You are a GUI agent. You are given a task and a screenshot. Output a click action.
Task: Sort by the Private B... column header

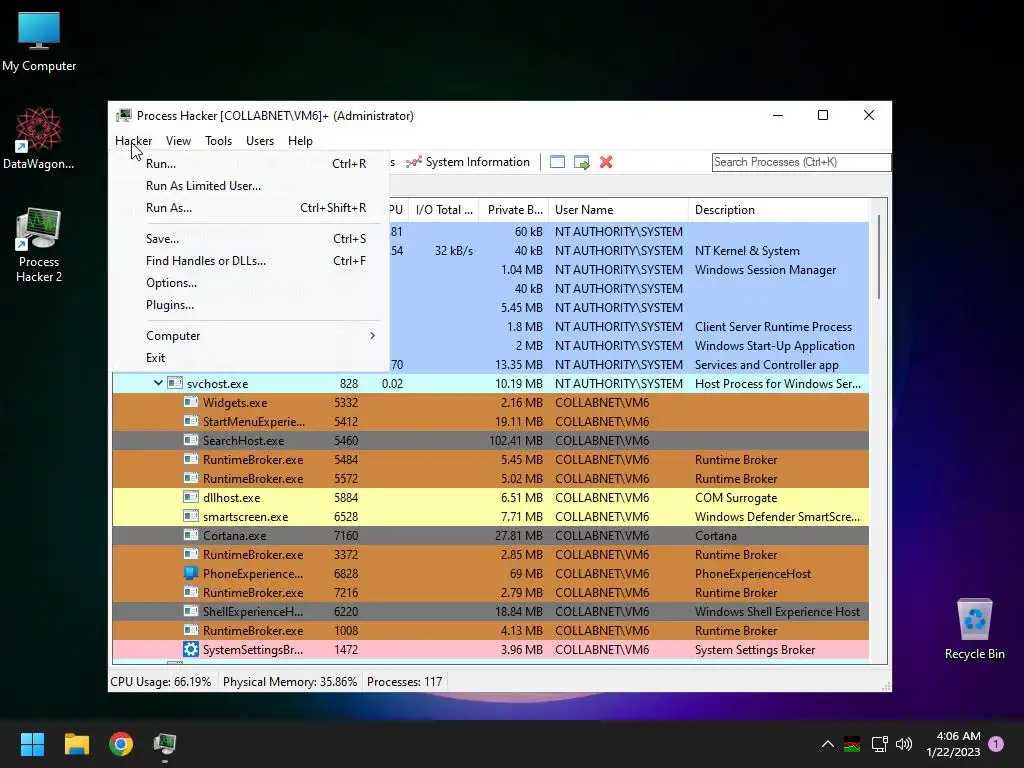514,210
